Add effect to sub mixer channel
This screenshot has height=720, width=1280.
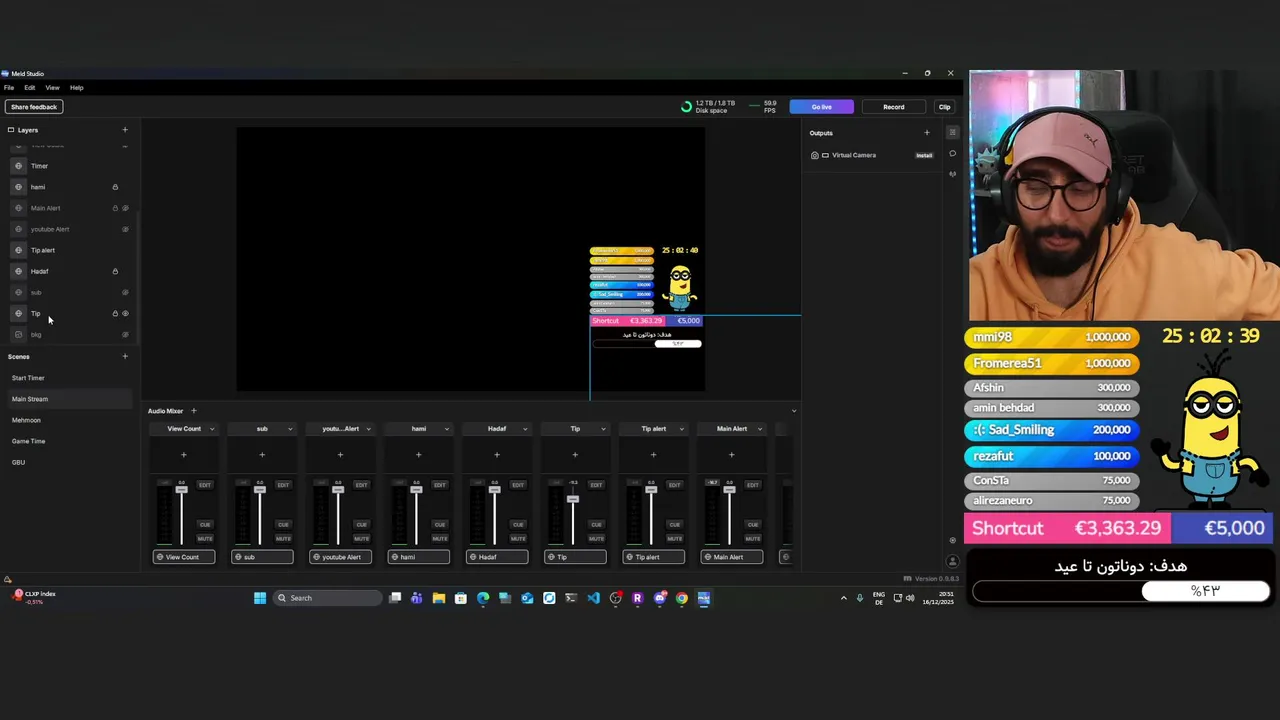[262, 455]
